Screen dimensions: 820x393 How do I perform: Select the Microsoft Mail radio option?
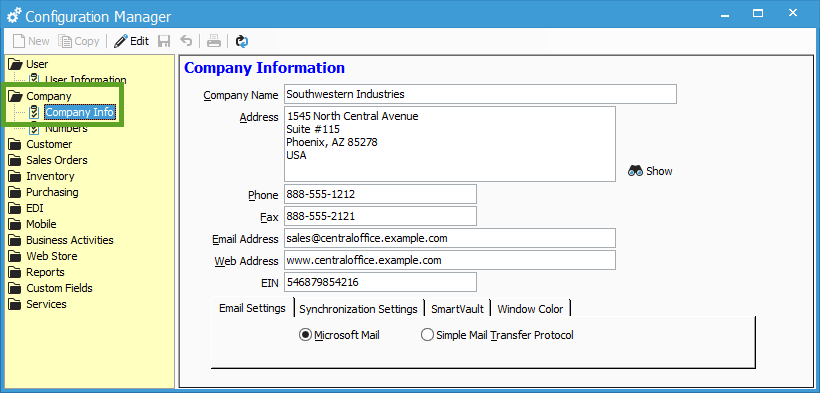tap(339, 335)
